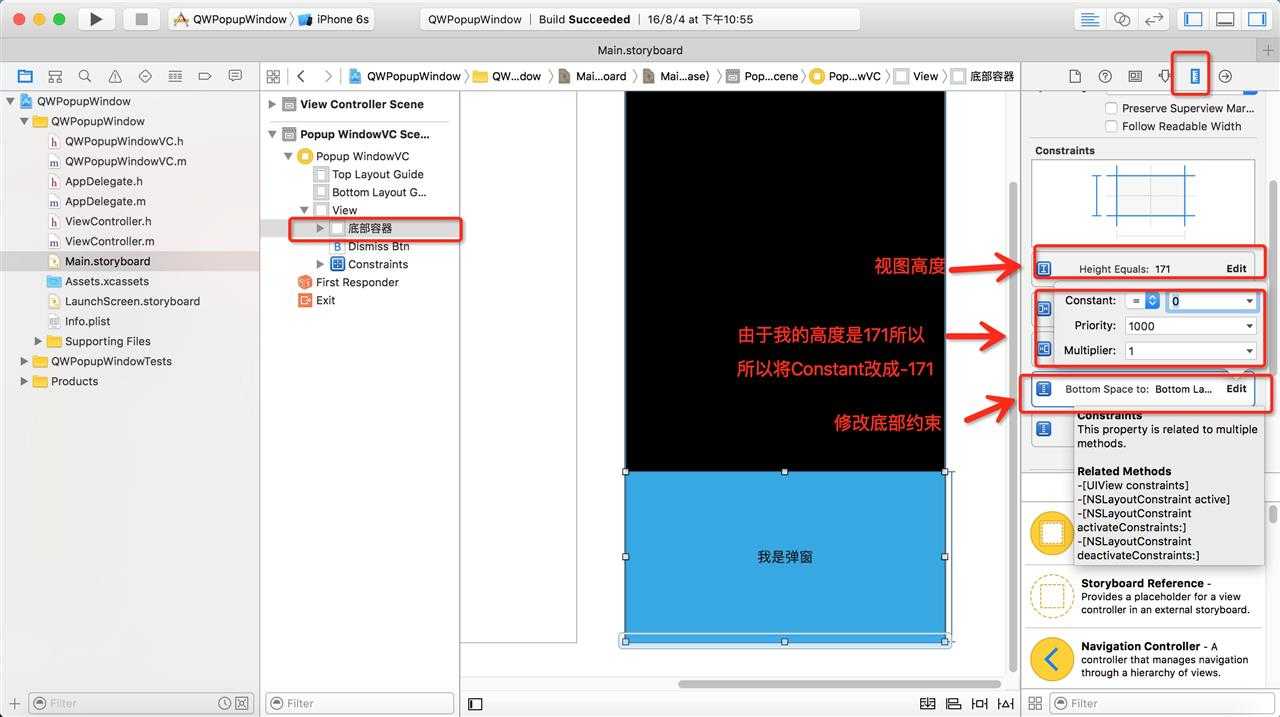1280x717 pixels.
Task: Expand the 底部容器 view in outline
Action: 320,228
